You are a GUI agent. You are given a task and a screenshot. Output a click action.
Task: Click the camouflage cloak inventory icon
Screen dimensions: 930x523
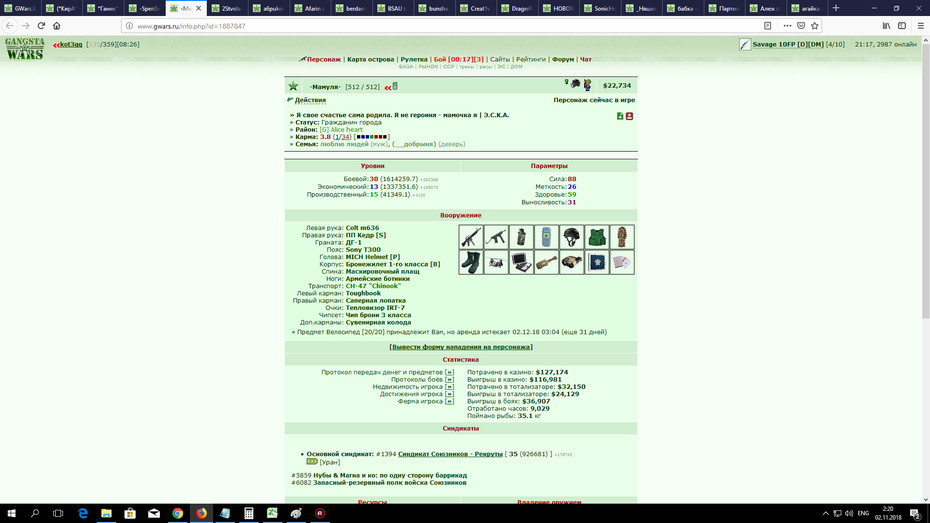pos(622,237)
